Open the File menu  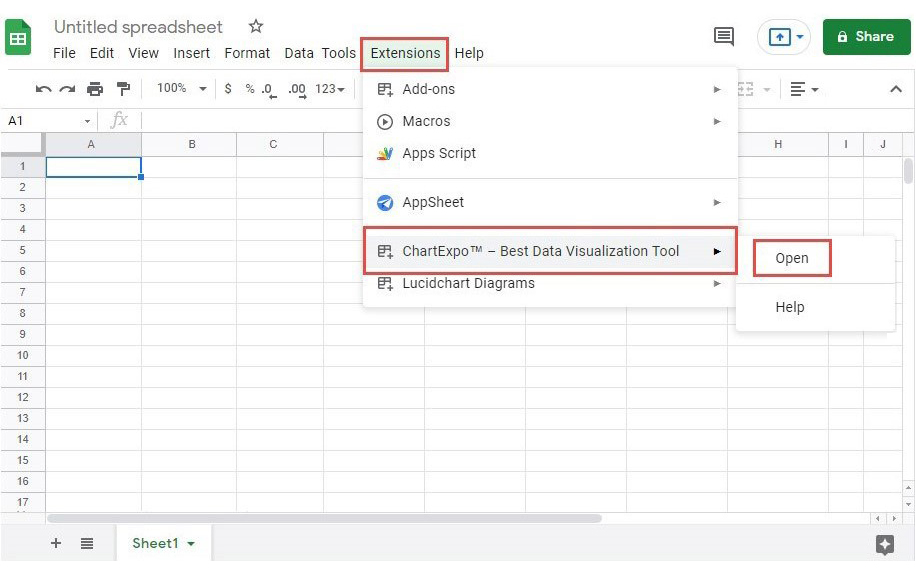[x=64, y=53]
